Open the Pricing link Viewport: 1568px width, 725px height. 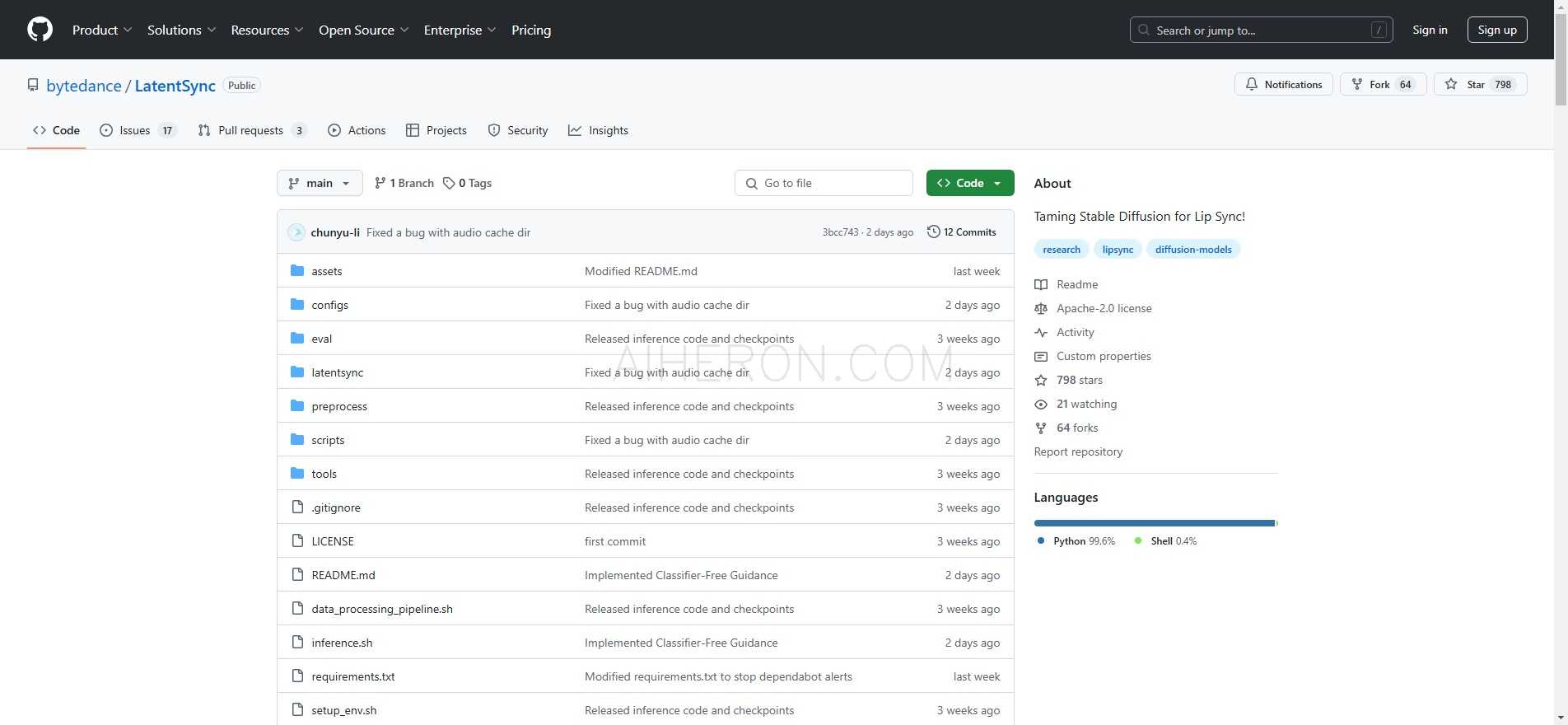coord(531,30)
